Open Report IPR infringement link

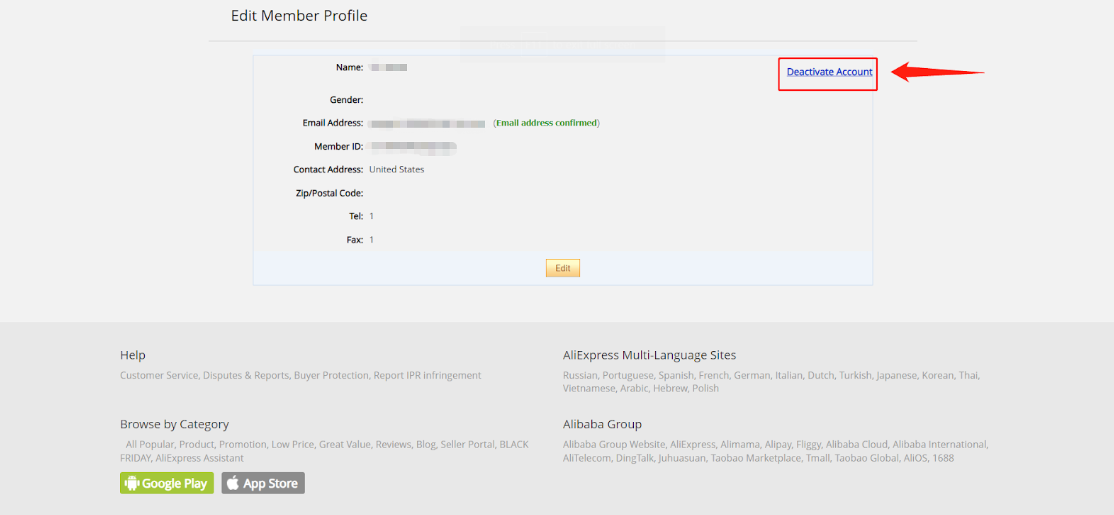(427, 375)
